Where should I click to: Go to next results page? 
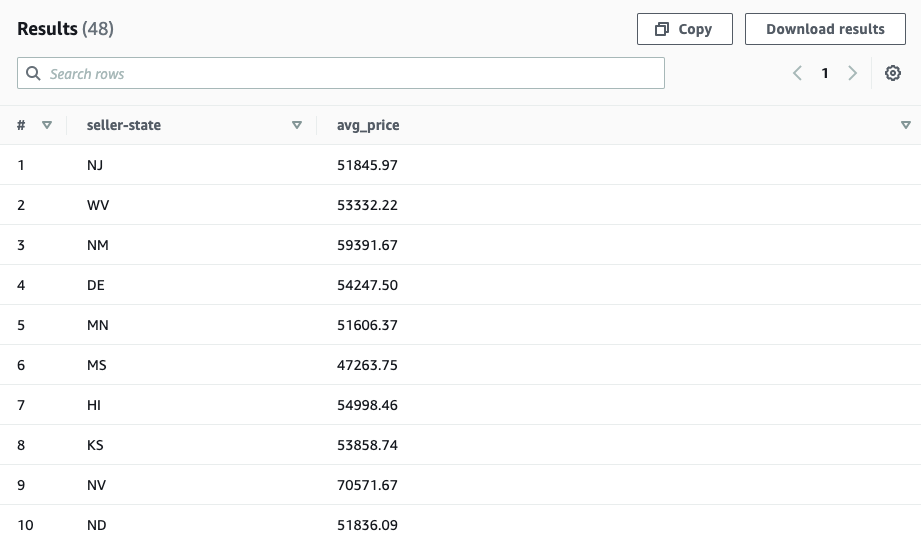tap(852, 73)
